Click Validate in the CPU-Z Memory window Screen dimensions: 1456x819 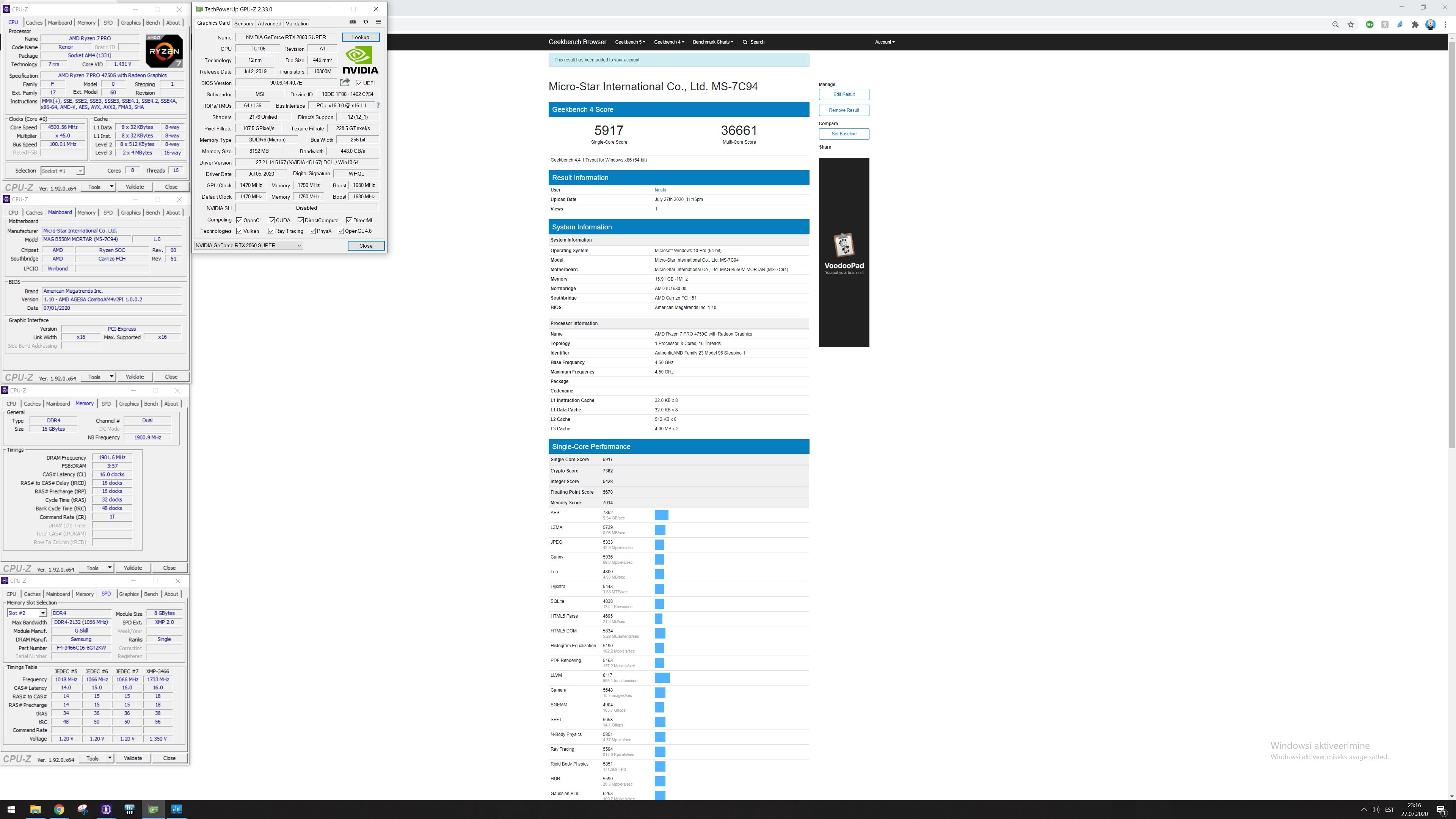(x=133, y=568)
